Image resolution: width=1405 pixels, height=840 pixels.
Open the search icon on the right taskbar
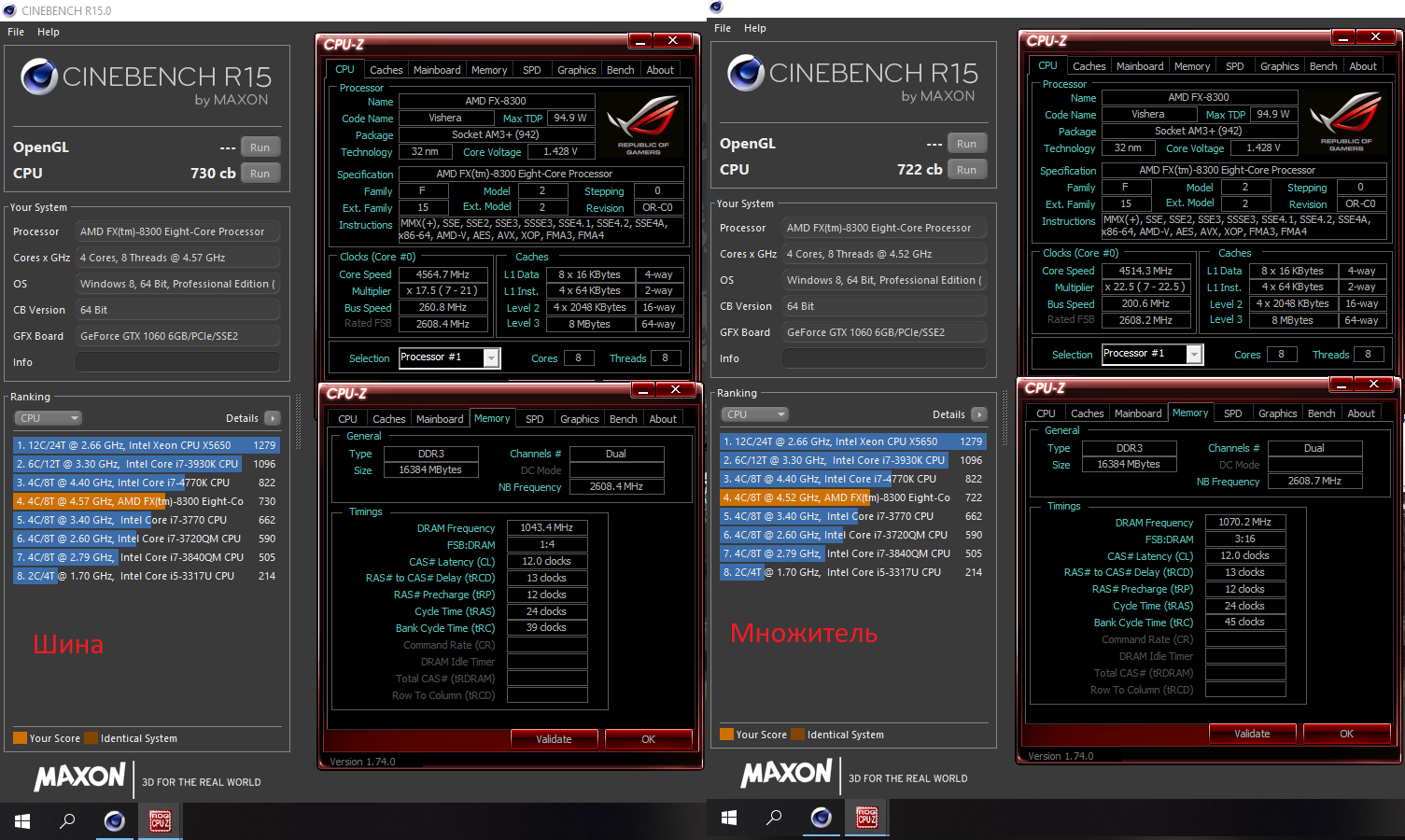774,818
